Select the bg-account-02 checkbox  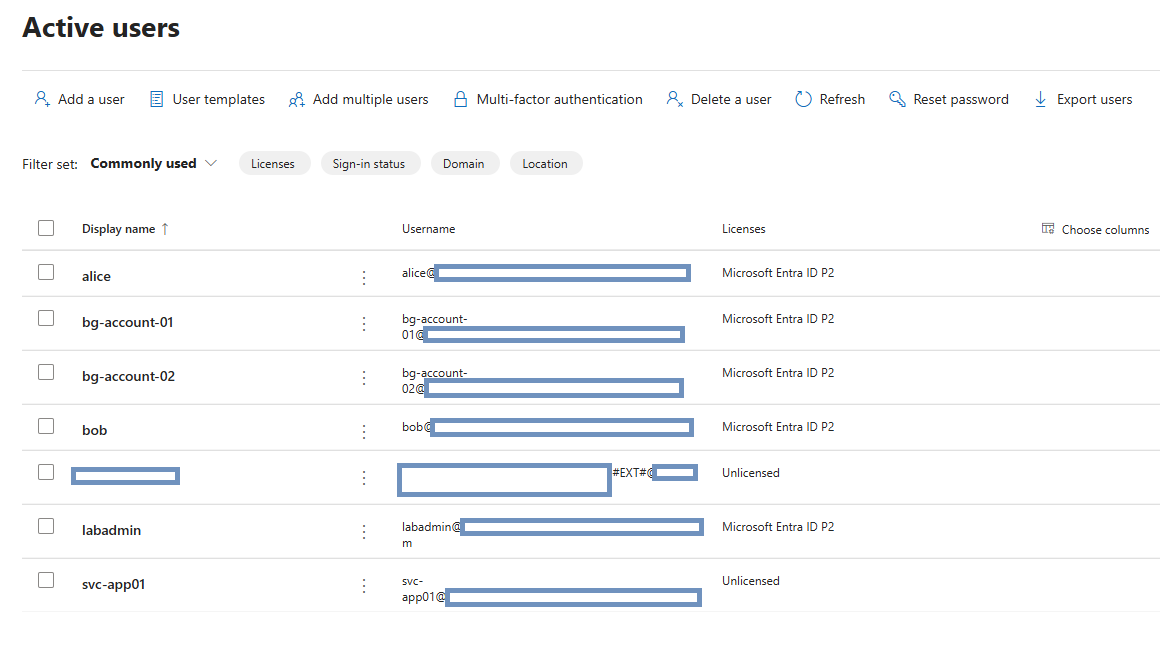(x=46, y=372)
